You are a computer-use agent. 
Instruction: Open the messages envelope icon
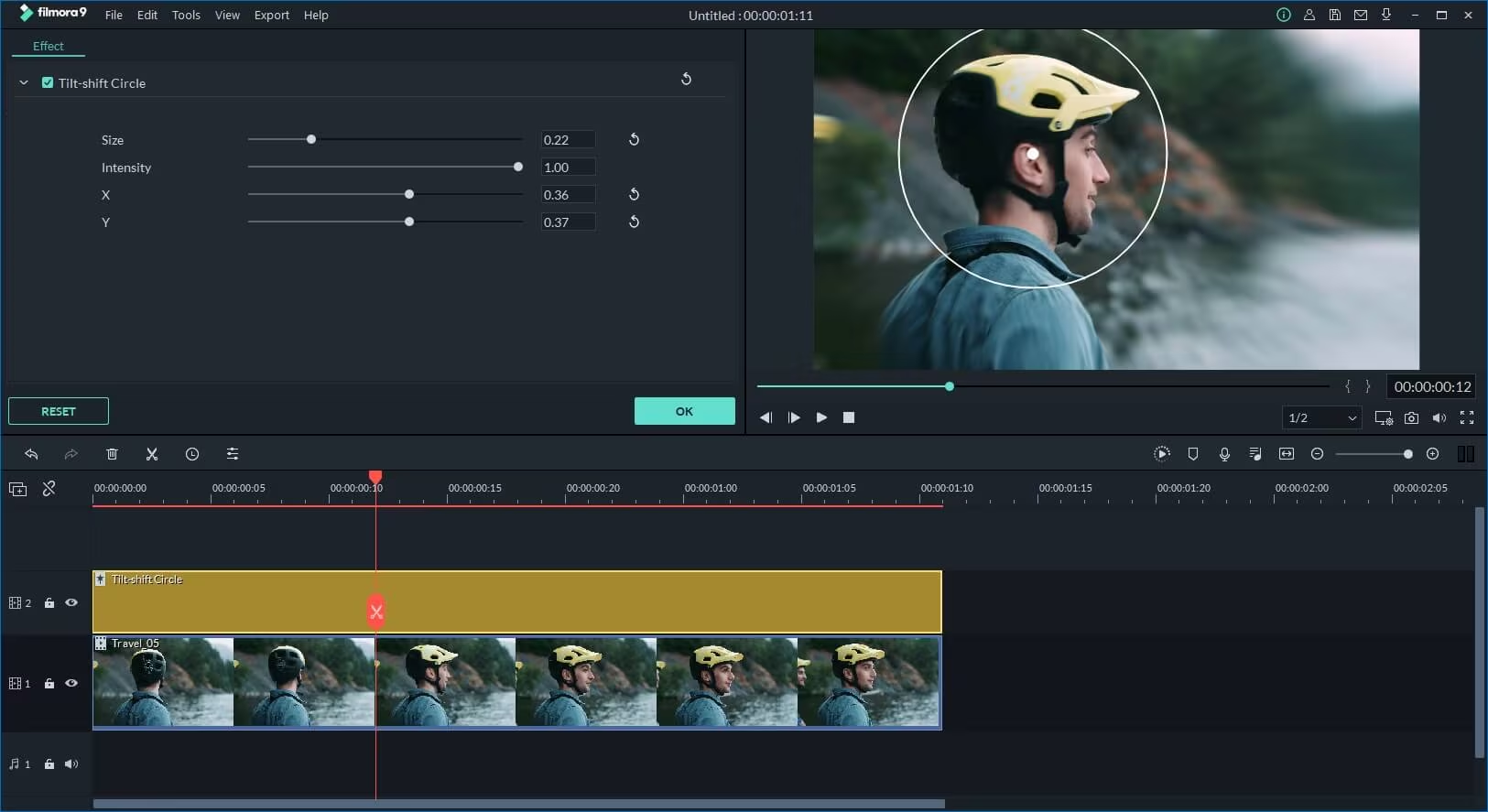click(x=1361, y=15)
